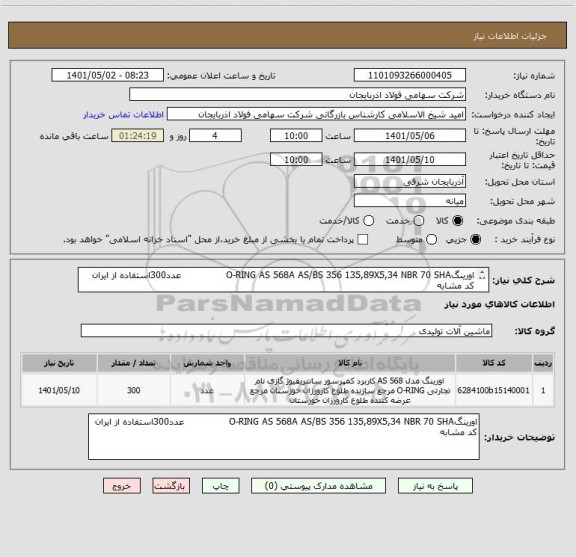This screenshot has width=576, height=557.
Task: Click the response deadline date 1401/05/06
Action: [410, 136]
